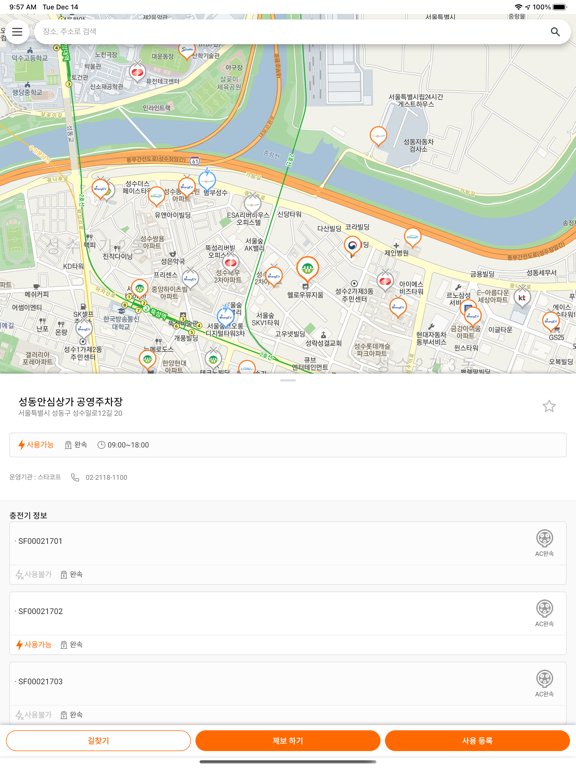
Task: Select the grey pin next to 프리센스
Action: [x=190, y=276]
